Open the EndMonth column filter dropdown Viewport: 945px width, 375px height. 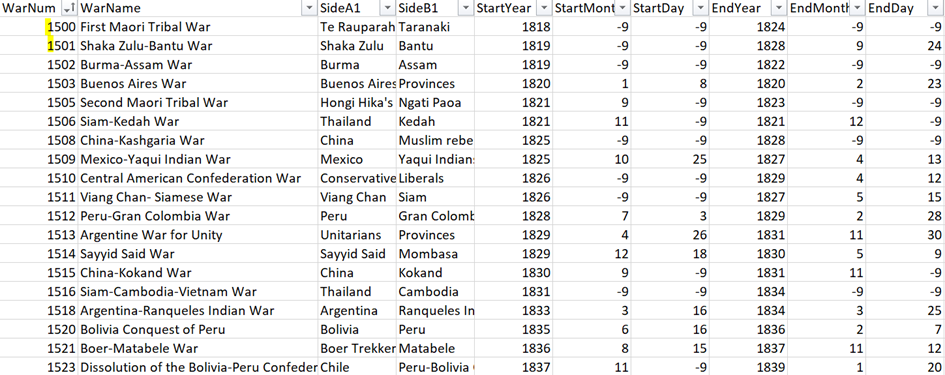click(857, 8)
